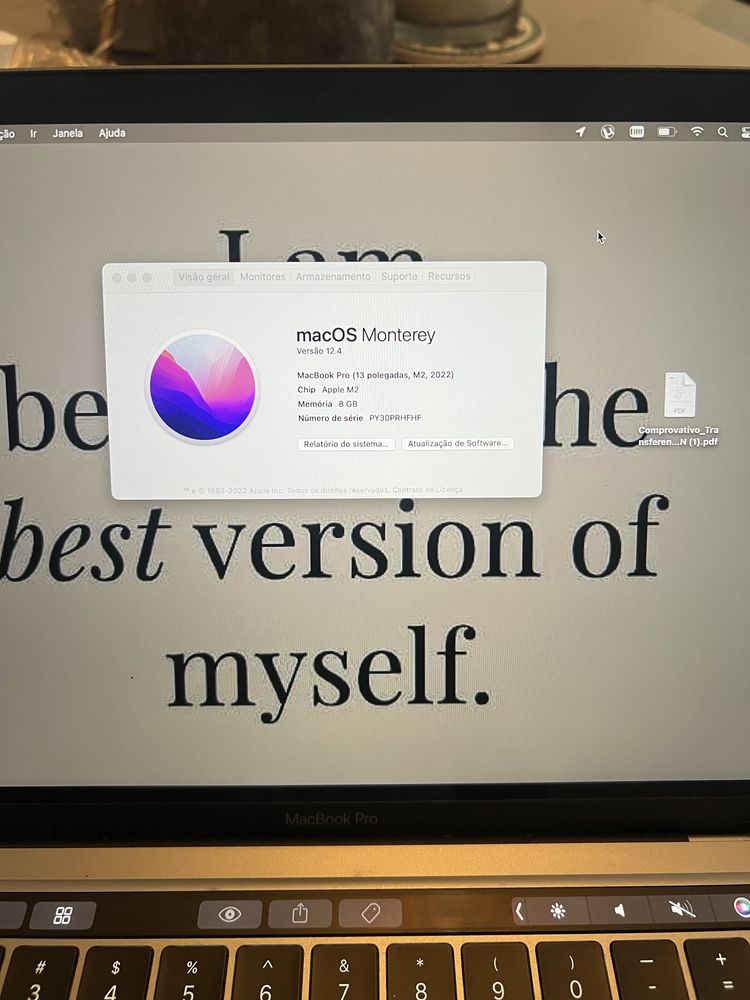Click the red close window button
750x1000 pixels.
click(x=117, y=278)
